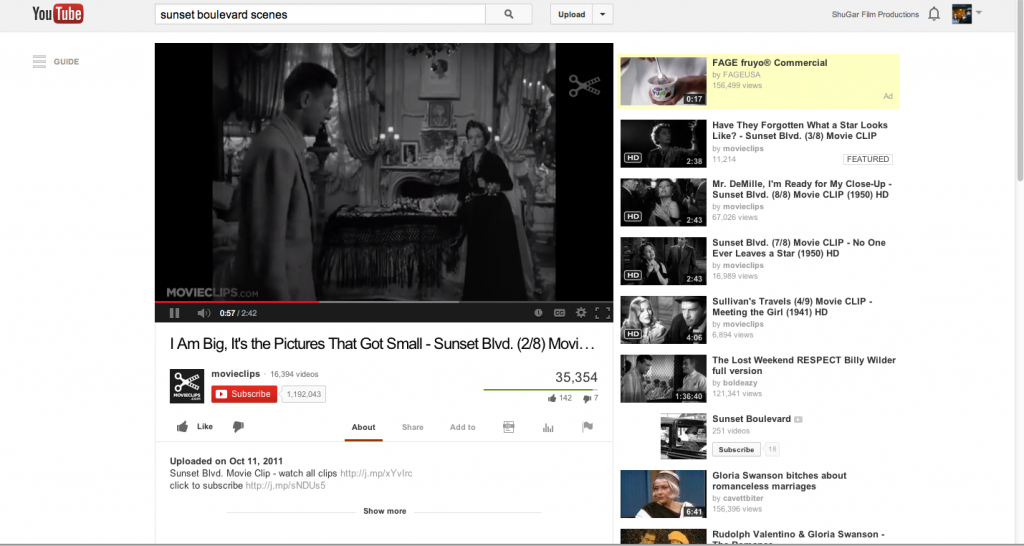Toggle closed captions CC

[x=560, y=313]
